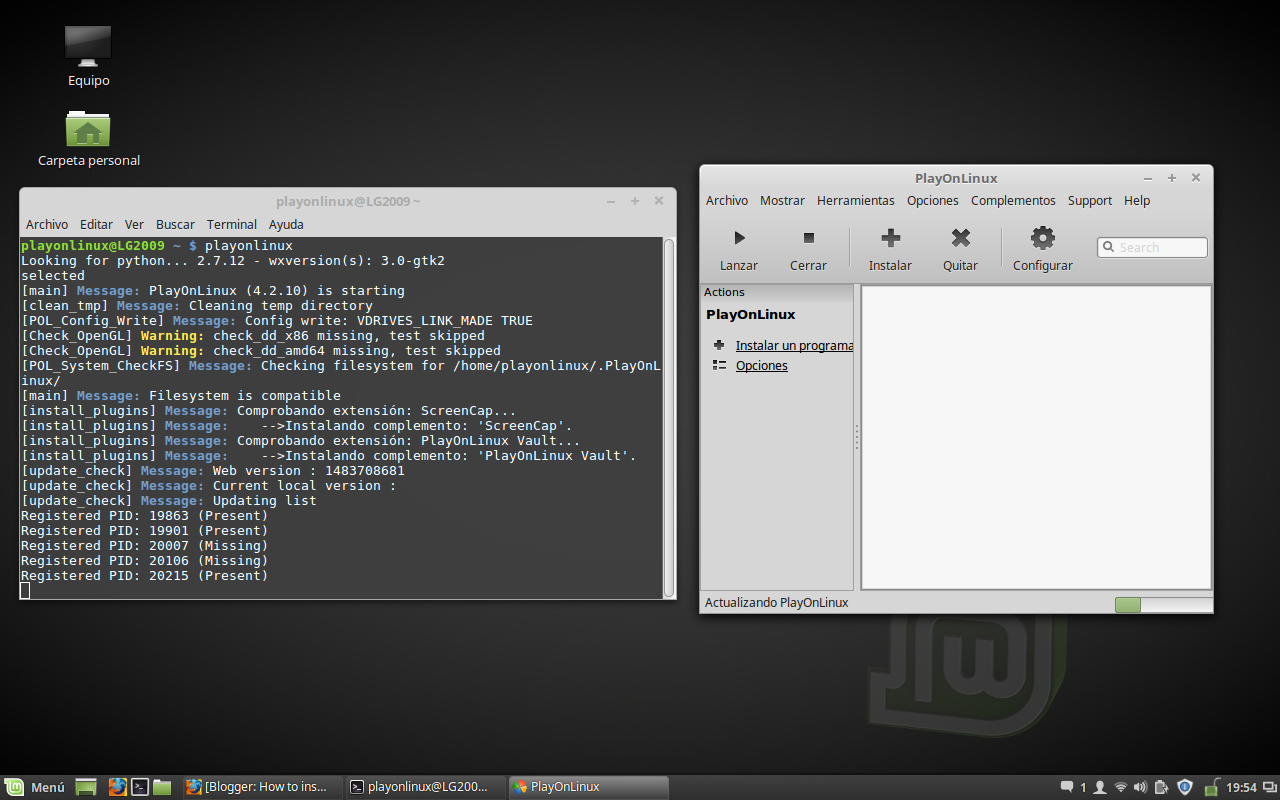Switch to the playonlinux@LG2009 terminal taskbar button
The width and height of the screenshot is (1280, 800).
pyautogui.click(x=426, y=787)
